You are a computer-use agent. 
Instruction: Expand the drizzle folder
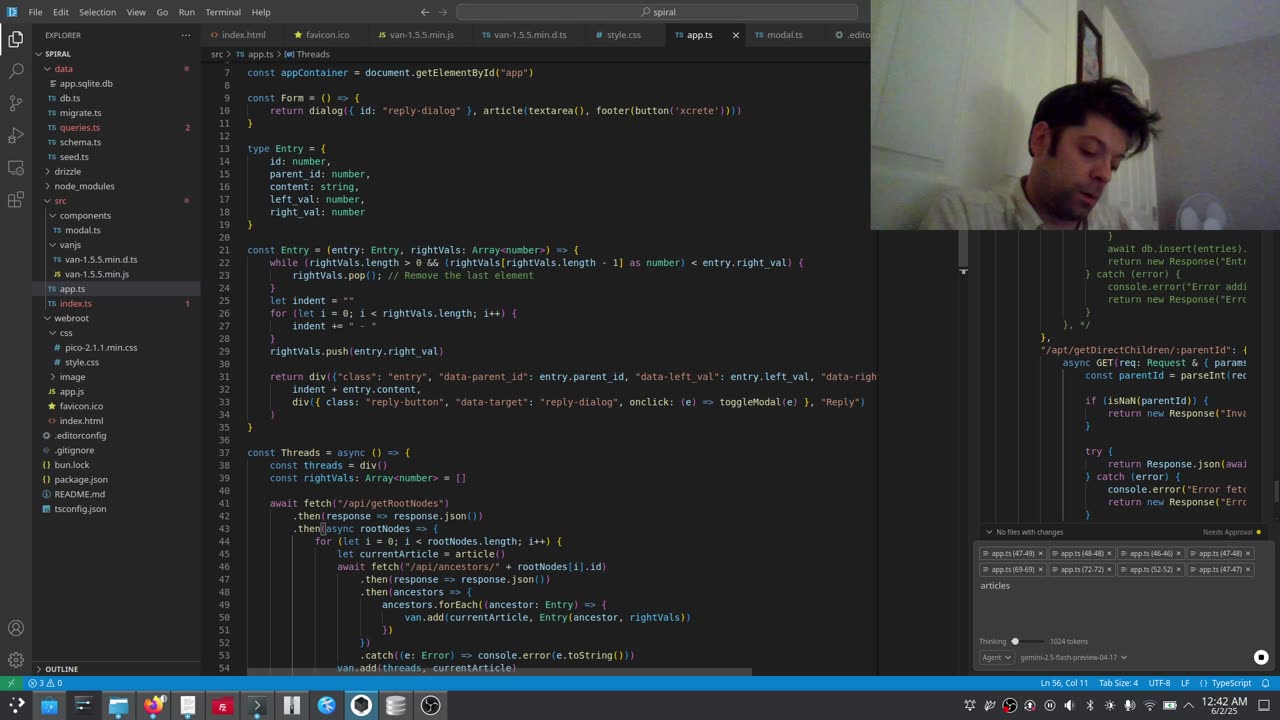[116, 171]
